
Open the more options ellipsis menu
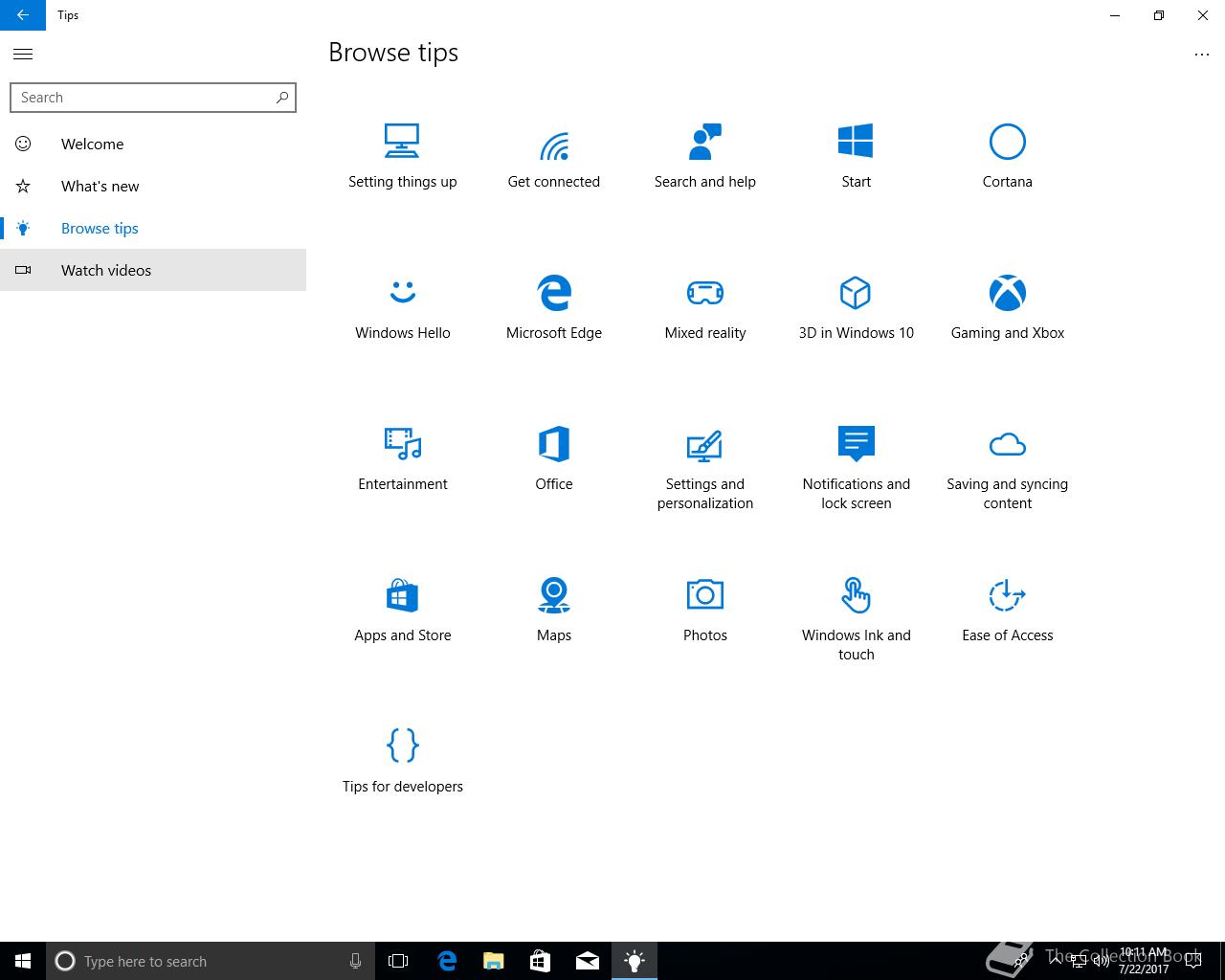tap(1202, 55)
